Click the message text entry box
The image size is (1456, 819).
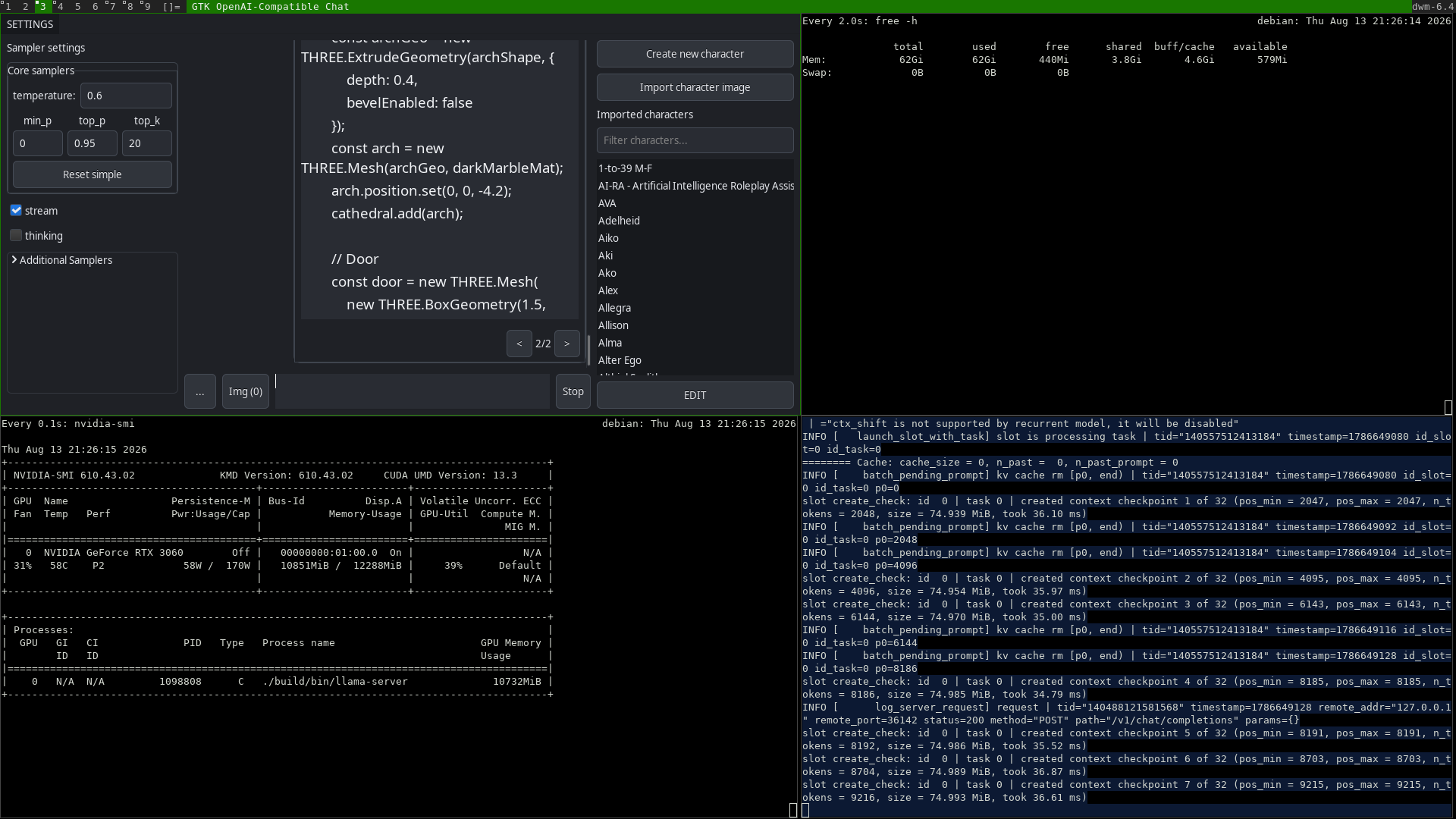tap(412, 391)
